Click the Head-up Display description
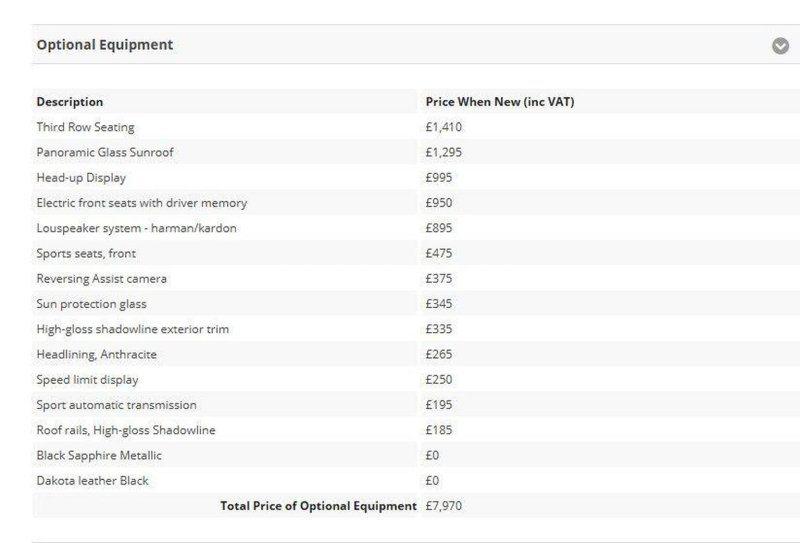Image resolution: width=800 pixels, height=543 pixels. click(81, 178)
